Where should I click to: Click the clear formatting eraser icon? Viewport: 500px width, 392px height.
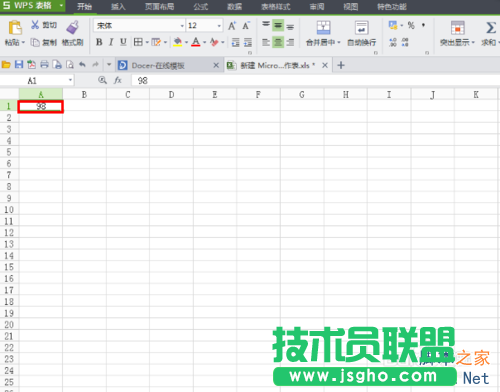click(x=214, y=42)
